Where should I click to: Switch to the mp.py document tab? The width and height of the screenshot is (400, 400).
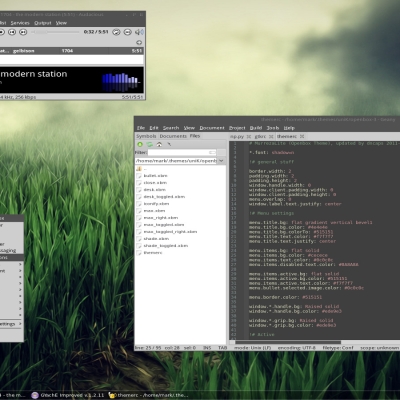point(237,137)
